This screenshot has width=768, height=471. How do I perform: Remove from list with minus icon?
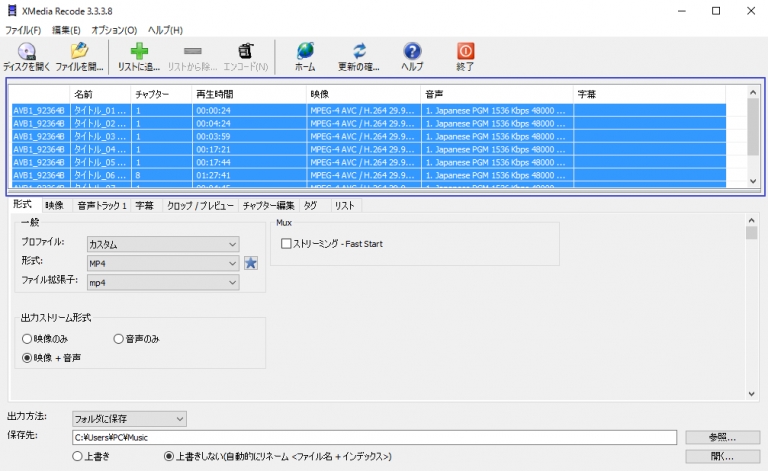click(192, 51)
